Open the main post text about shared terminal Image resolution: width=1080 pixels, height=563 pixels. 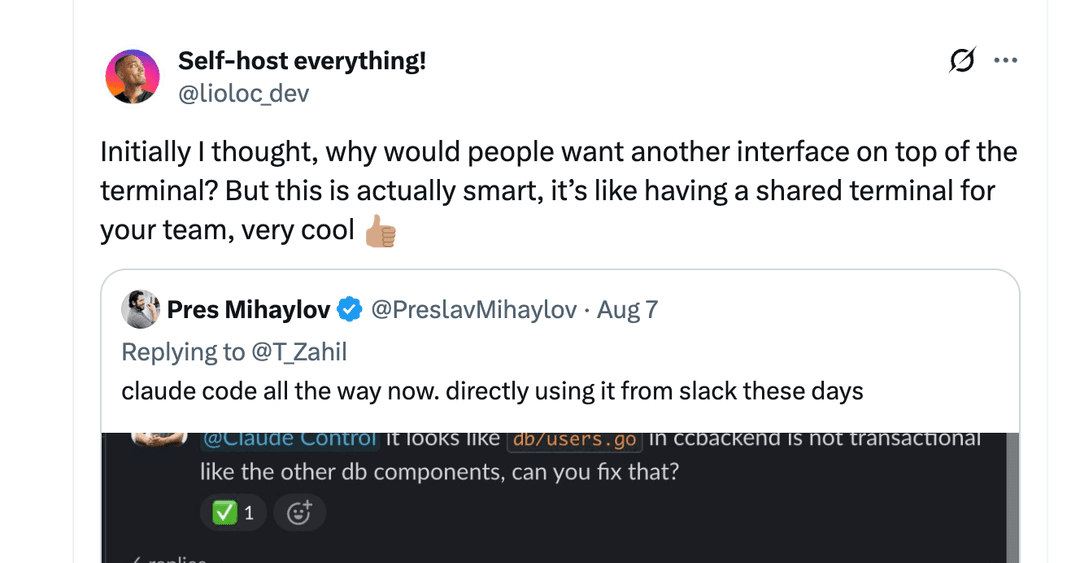558,191
